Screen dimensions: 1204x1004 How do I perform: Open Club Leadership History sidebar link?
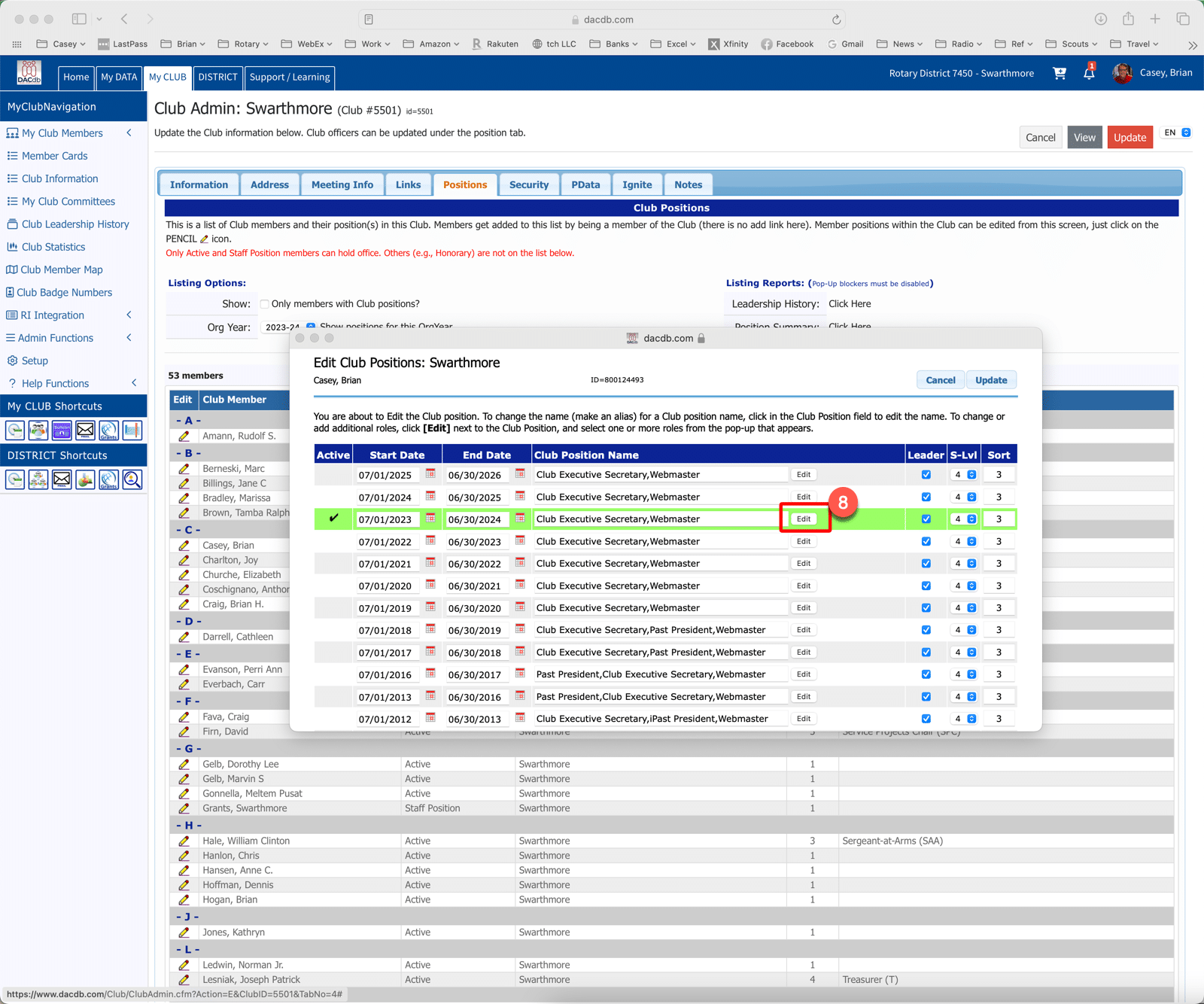(75, 224)
